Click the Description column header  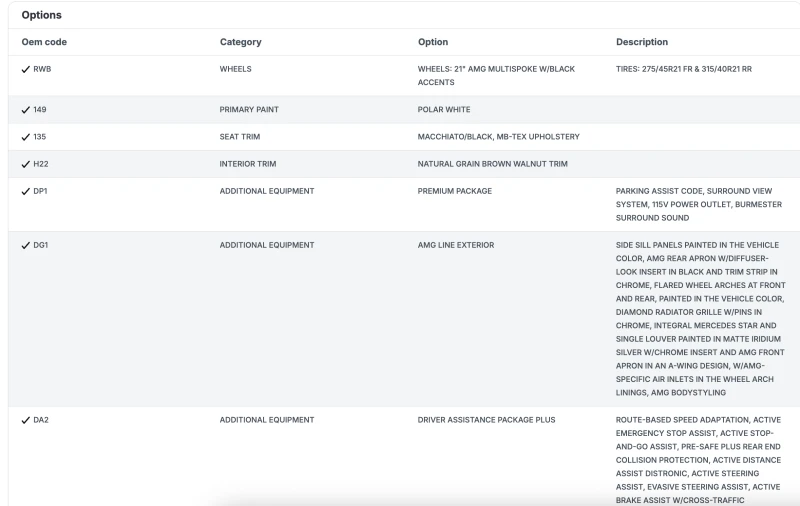click(x=642, y=42)
